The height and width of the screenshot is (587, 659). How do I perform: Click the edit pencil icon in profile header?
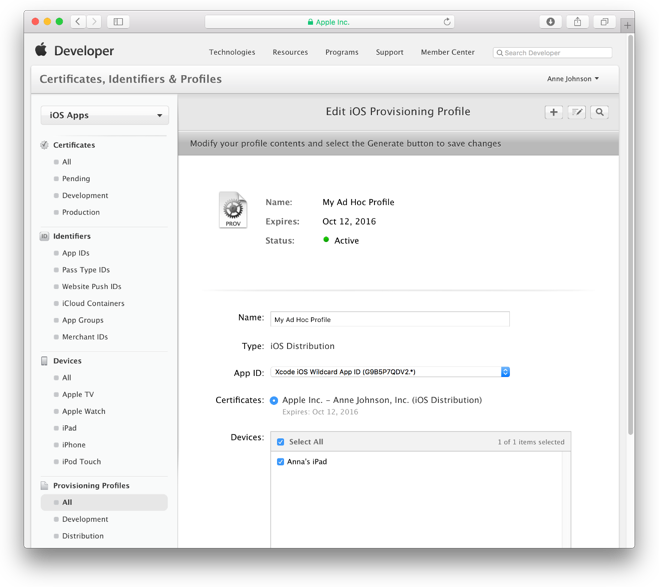click(577, 112)
